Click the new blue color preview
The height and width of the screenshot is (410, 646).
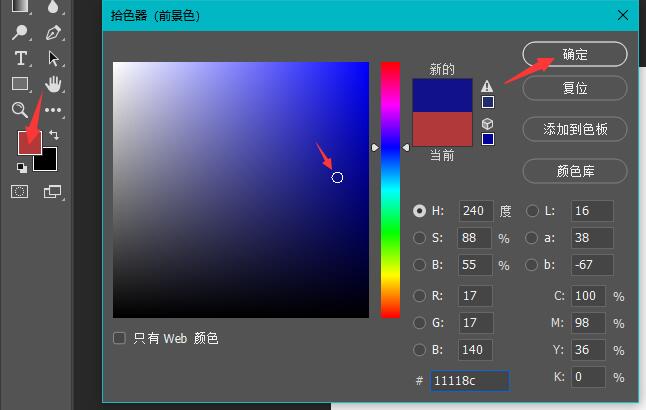point(442,95)
